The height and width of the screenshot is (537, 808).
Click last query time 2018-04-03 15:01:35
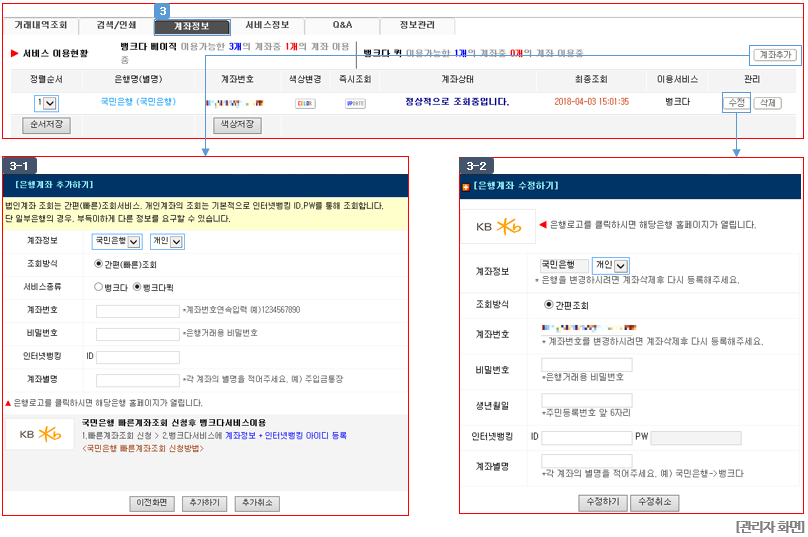click(x=592, y=102)
